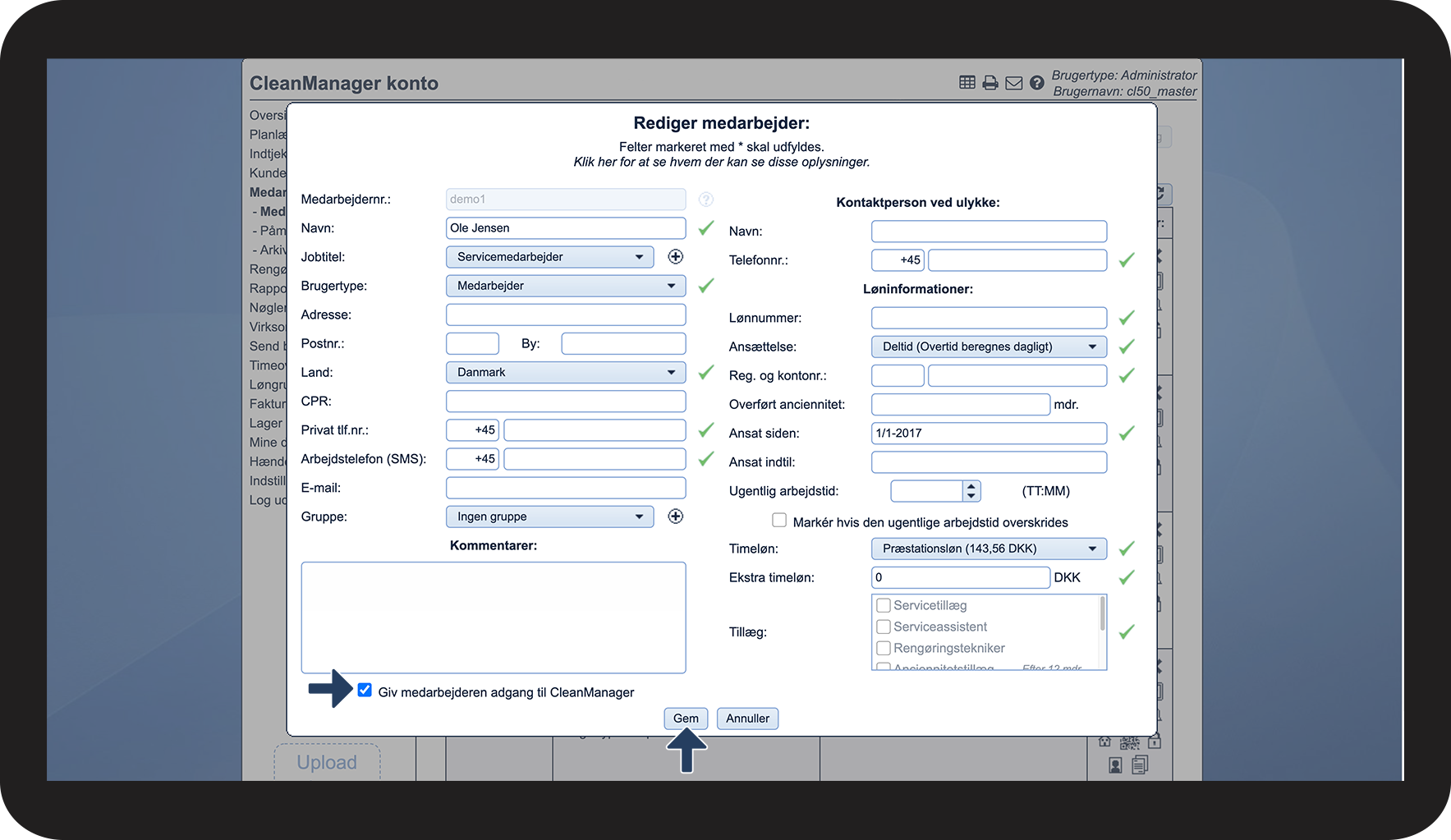Tick the Serviceassistent checkbox
Image resolution: width=1451 pixels, height=840 pixels.
(x=884, y=627)
